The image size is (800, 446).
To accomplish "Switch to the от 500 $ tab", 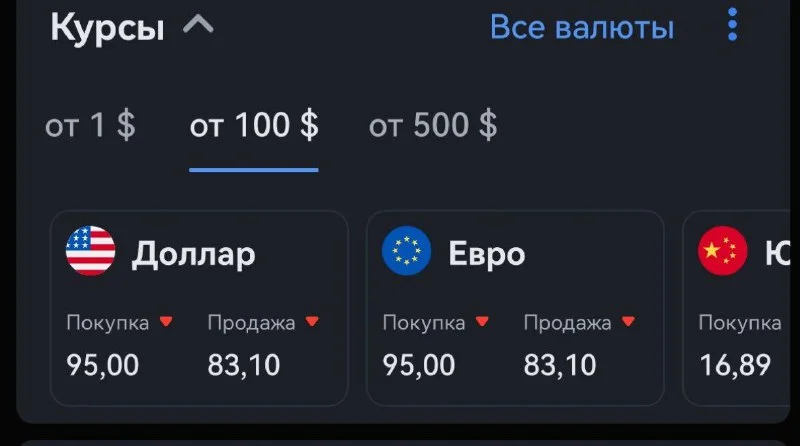I will [433, 126].
